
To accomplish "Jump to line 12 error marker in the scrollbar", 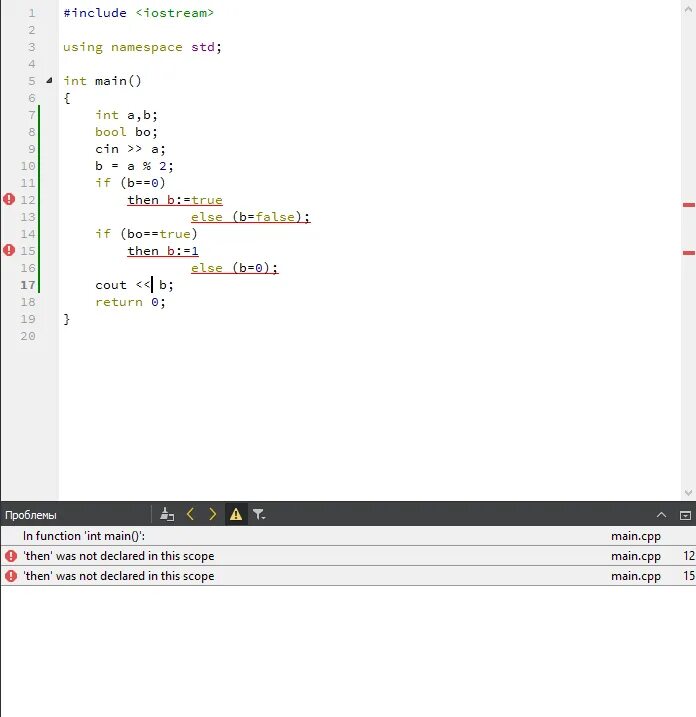I will tap(689, 205).
